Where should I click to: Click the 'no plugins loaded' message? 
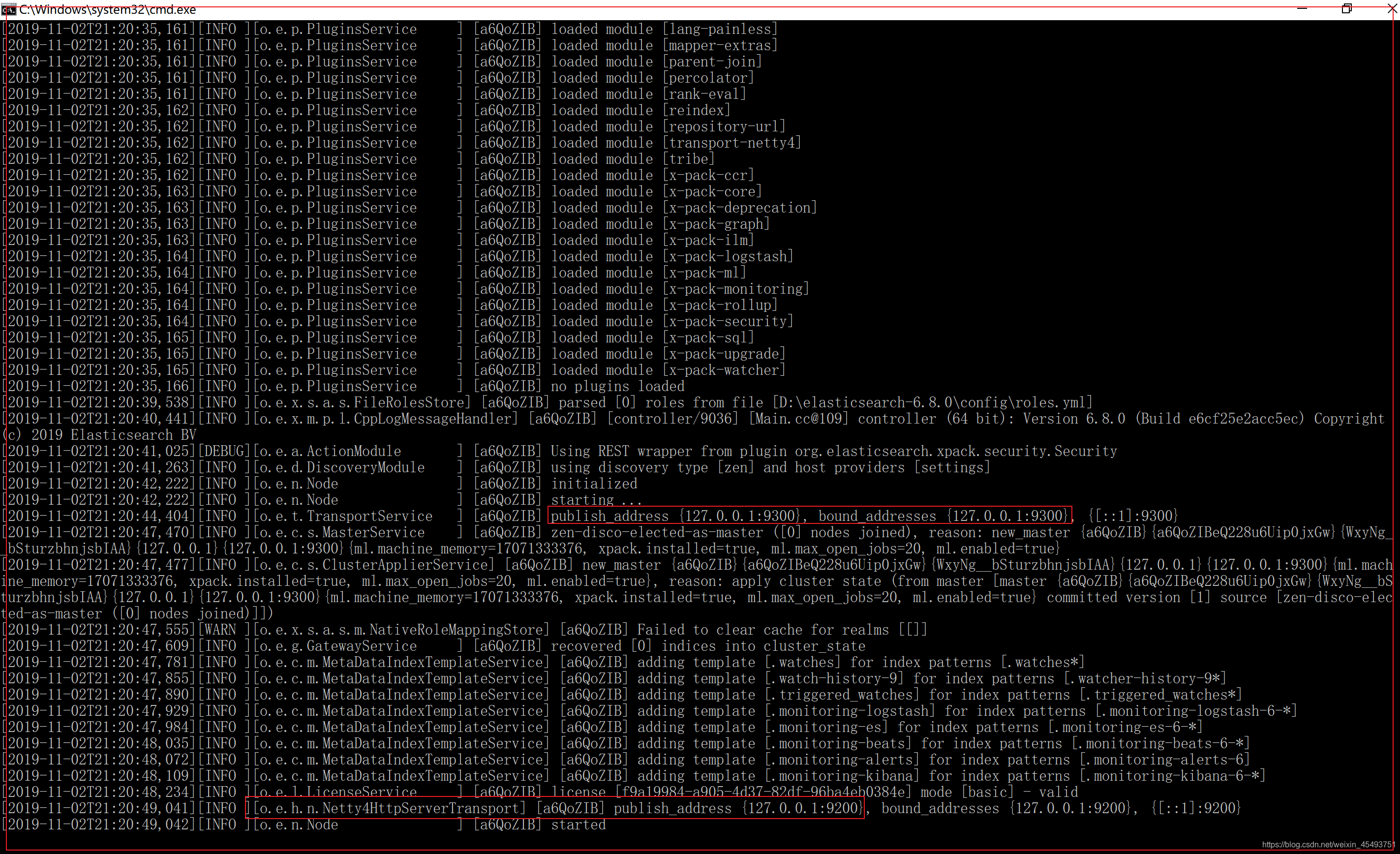(x=618, y=386)
